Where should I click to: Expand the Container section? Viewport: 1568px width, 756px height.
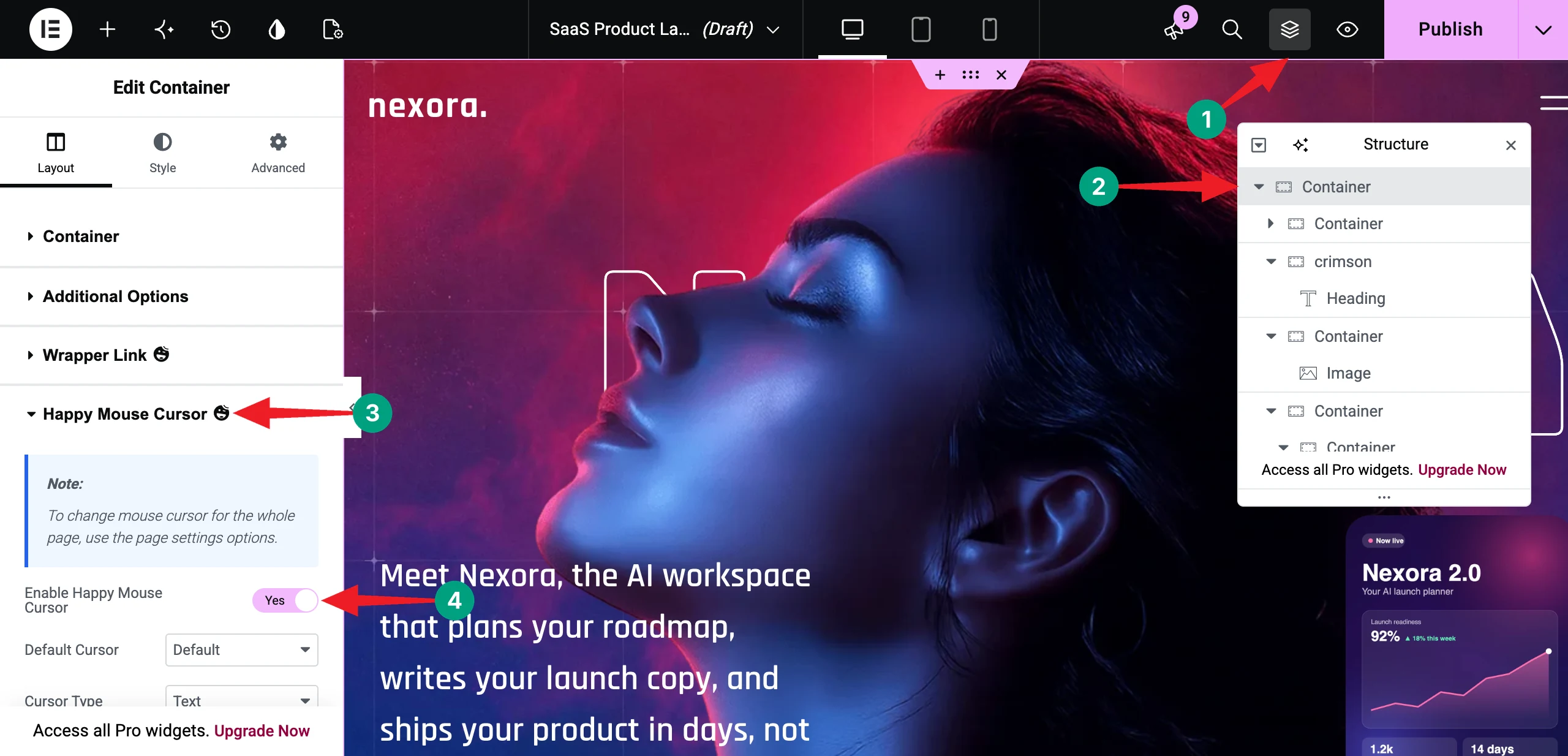(x=171, y=236)
